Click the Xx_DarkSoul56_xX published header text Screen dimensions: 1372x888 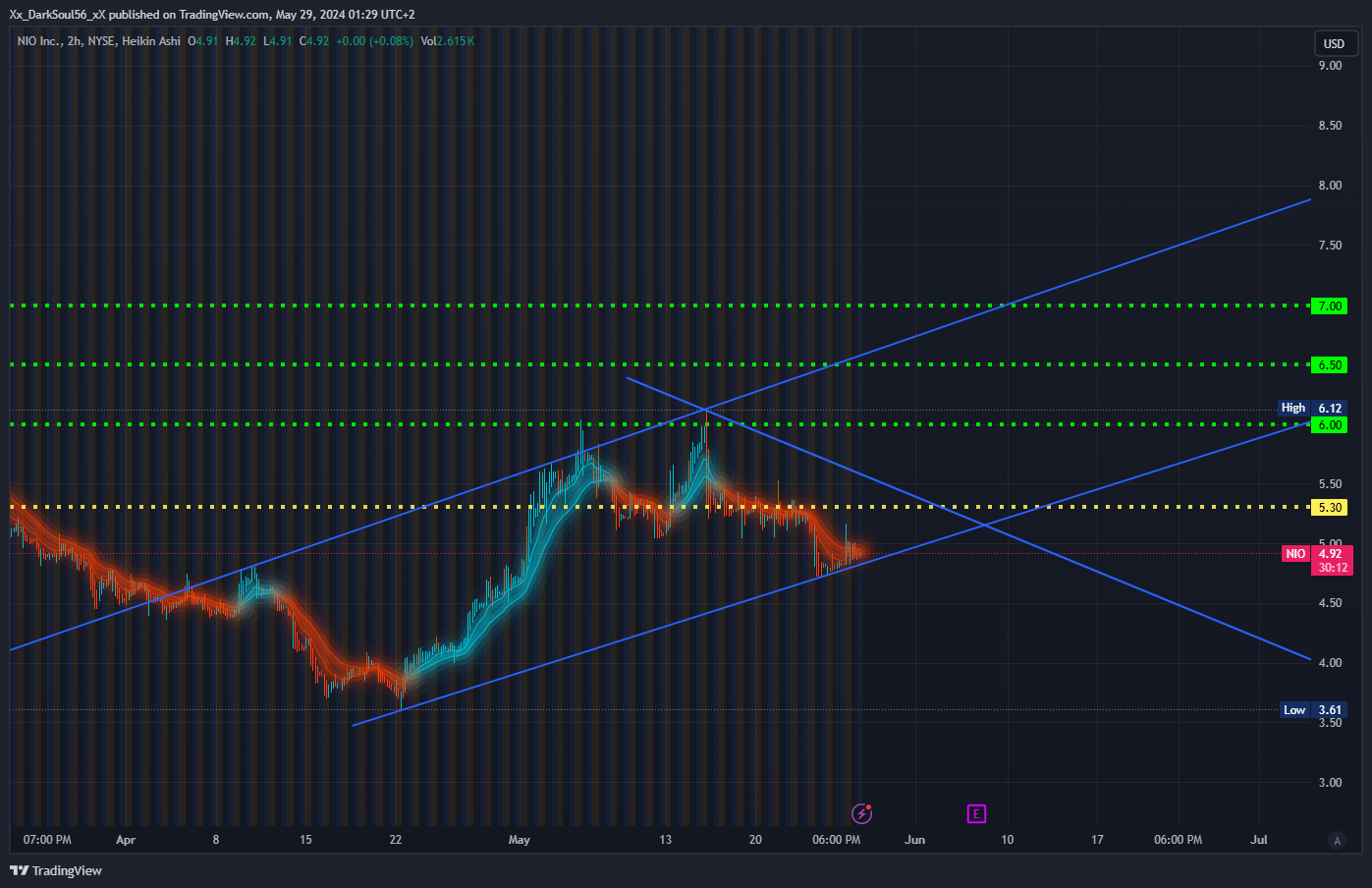point(212,15)
